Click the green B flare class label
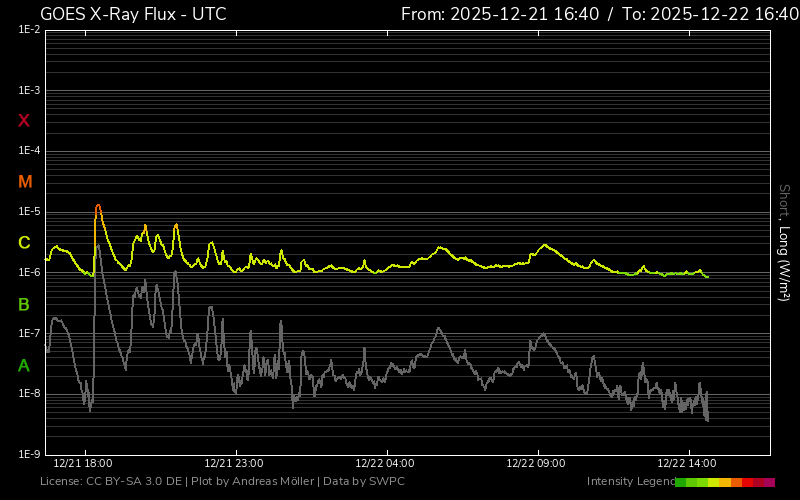 (x=23, y=305)
